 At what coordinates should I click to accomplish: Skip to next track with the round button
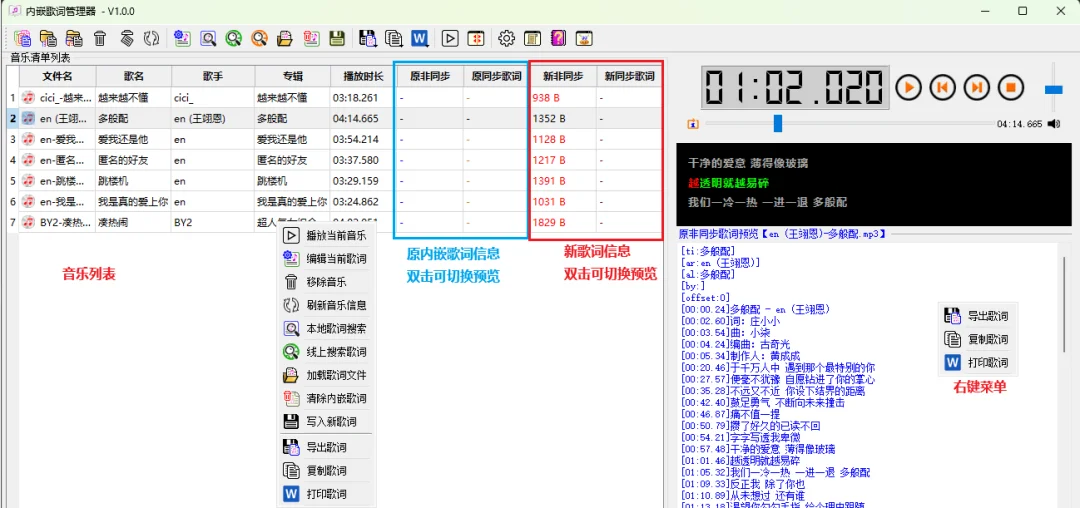tap(977, 87)
